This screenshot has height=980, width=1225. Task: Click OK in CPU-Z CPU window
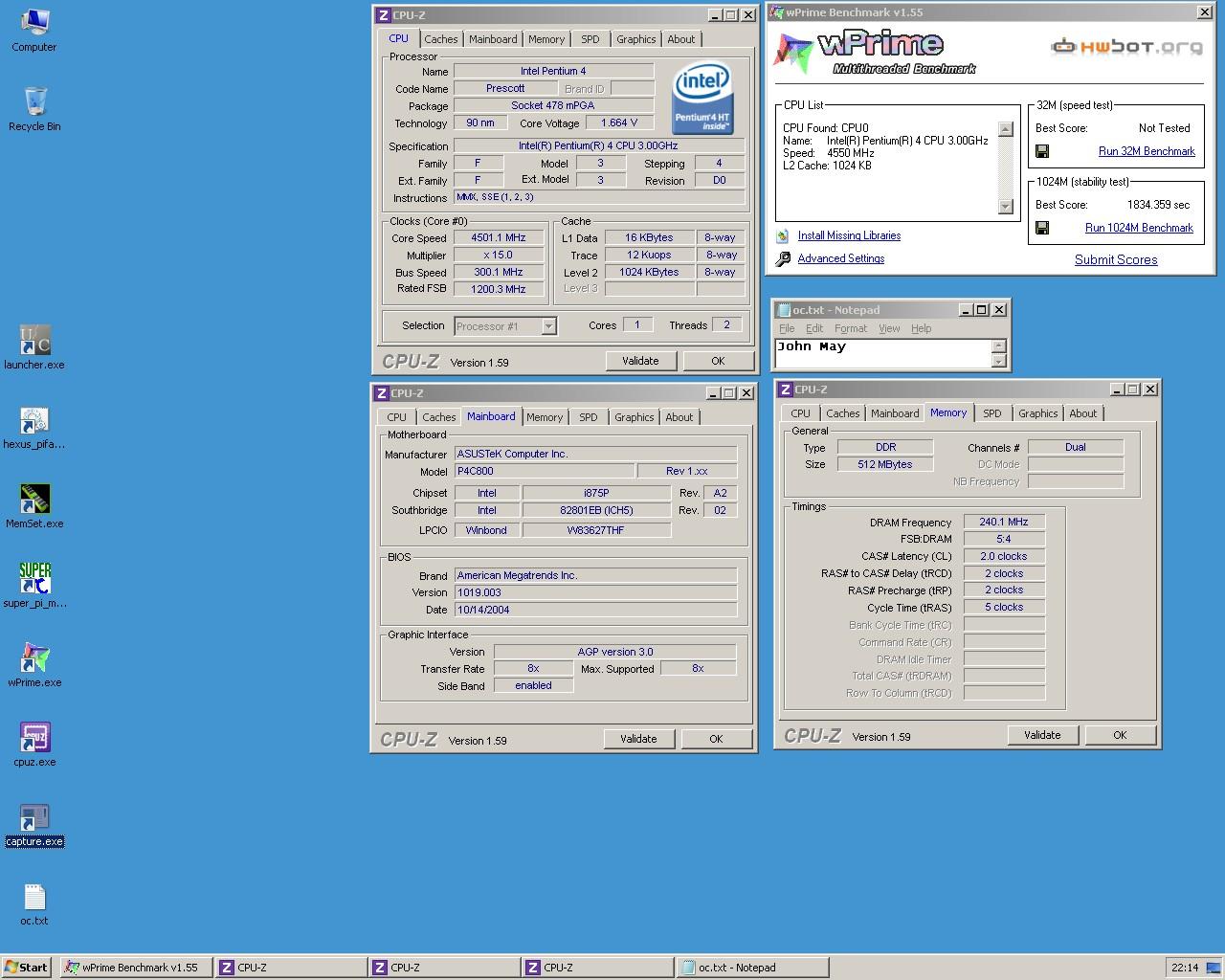coord(718,361)
